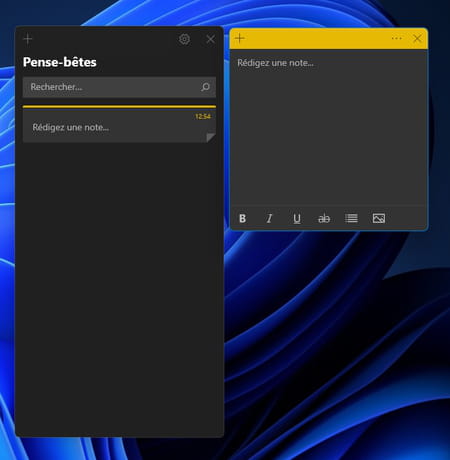Toggle bold formatting in the note
Viewport: 450px width, 460px height.
[243, 218]
